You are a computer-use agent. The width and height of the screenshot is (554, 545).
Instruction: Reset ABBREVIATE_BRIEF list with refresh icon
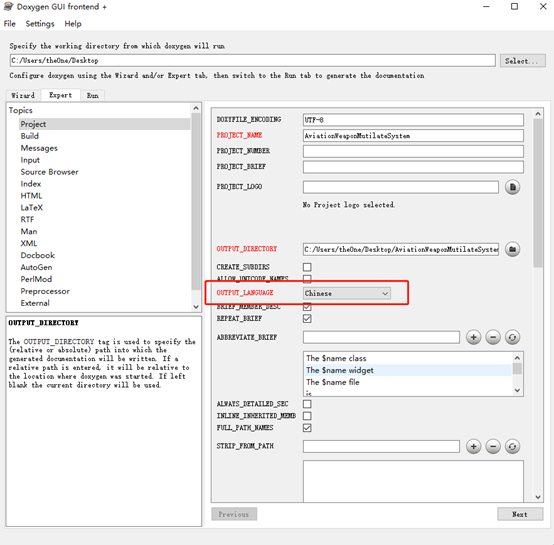[x=512, y=337]
